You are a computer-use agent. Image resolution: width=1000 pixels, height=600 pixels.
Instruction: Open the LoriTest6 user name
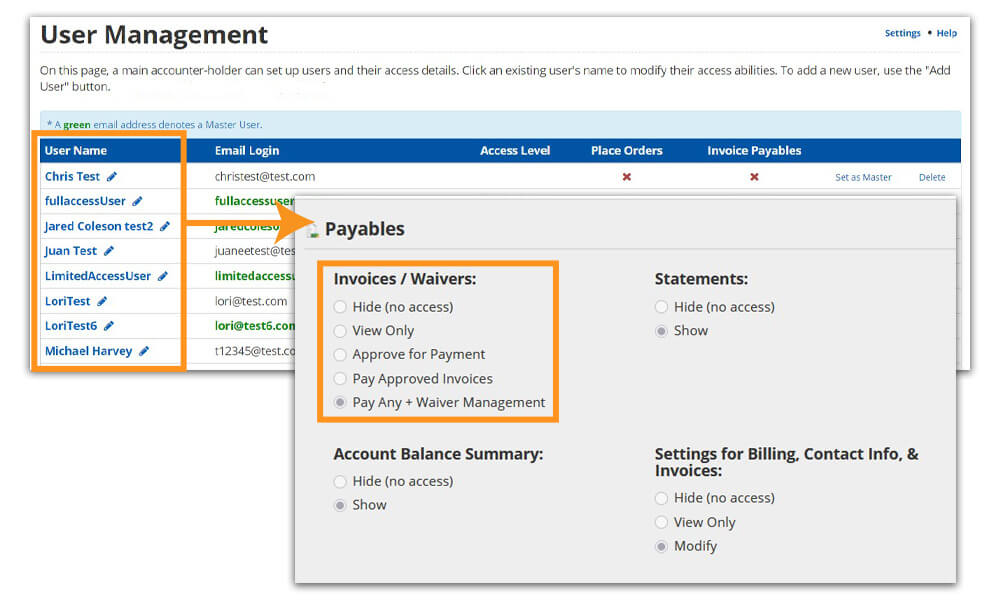(x=71, y=326)
